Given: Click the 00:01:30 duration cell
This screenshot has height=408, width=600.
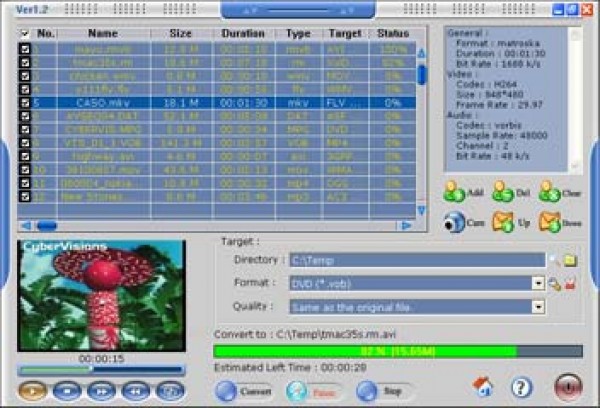Looking at the screenshot, I should point(243,103).
